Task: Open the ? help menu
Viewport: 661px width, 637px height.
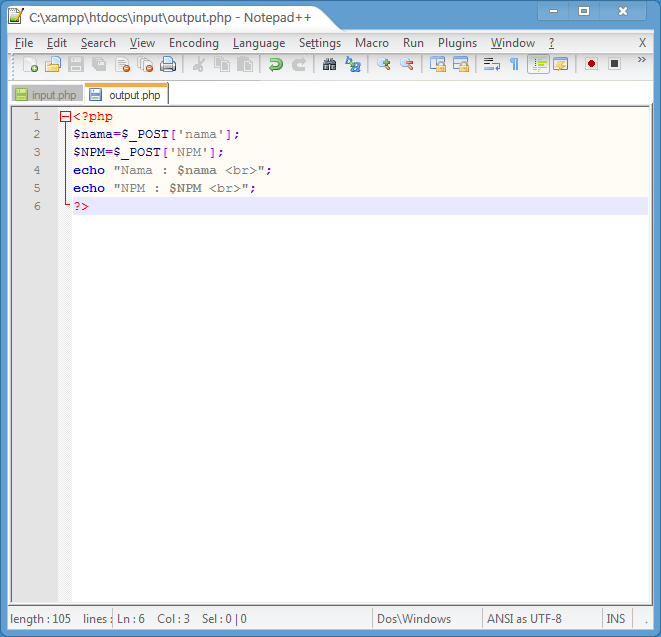Action: tap(551, 43)
